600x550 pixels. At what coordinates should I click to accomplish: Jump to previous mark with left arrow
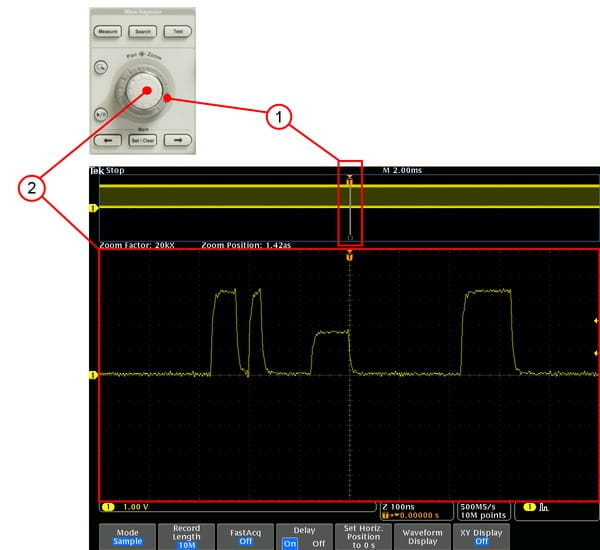(x=107, y=140)
